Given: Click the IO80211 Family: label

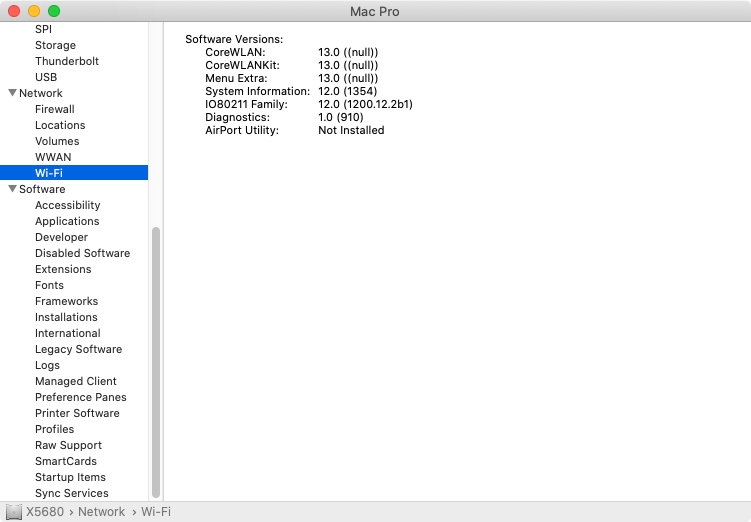Looking at the screenshot, I should point(246,104).
